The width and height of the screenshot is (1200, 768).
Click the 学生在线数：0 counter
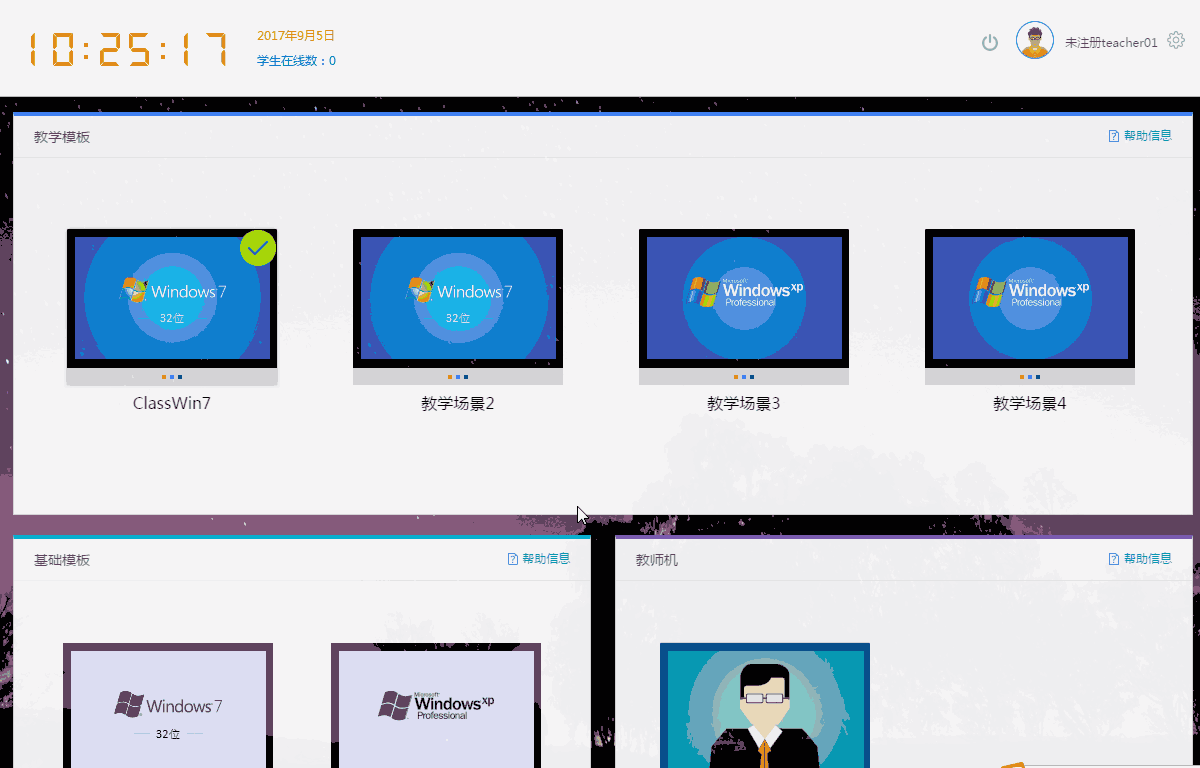(x=297, y=61)
